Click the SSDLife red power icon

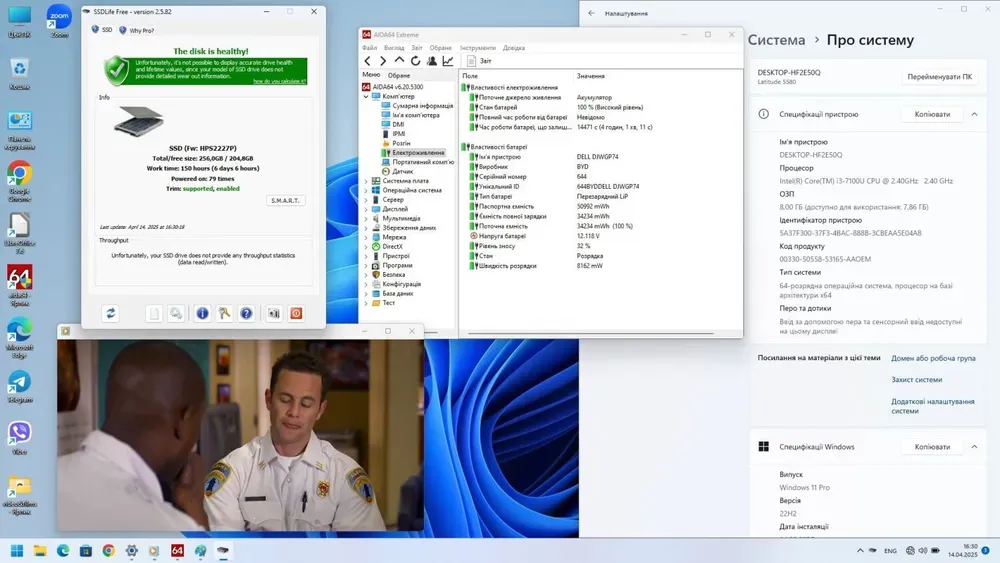296,313
